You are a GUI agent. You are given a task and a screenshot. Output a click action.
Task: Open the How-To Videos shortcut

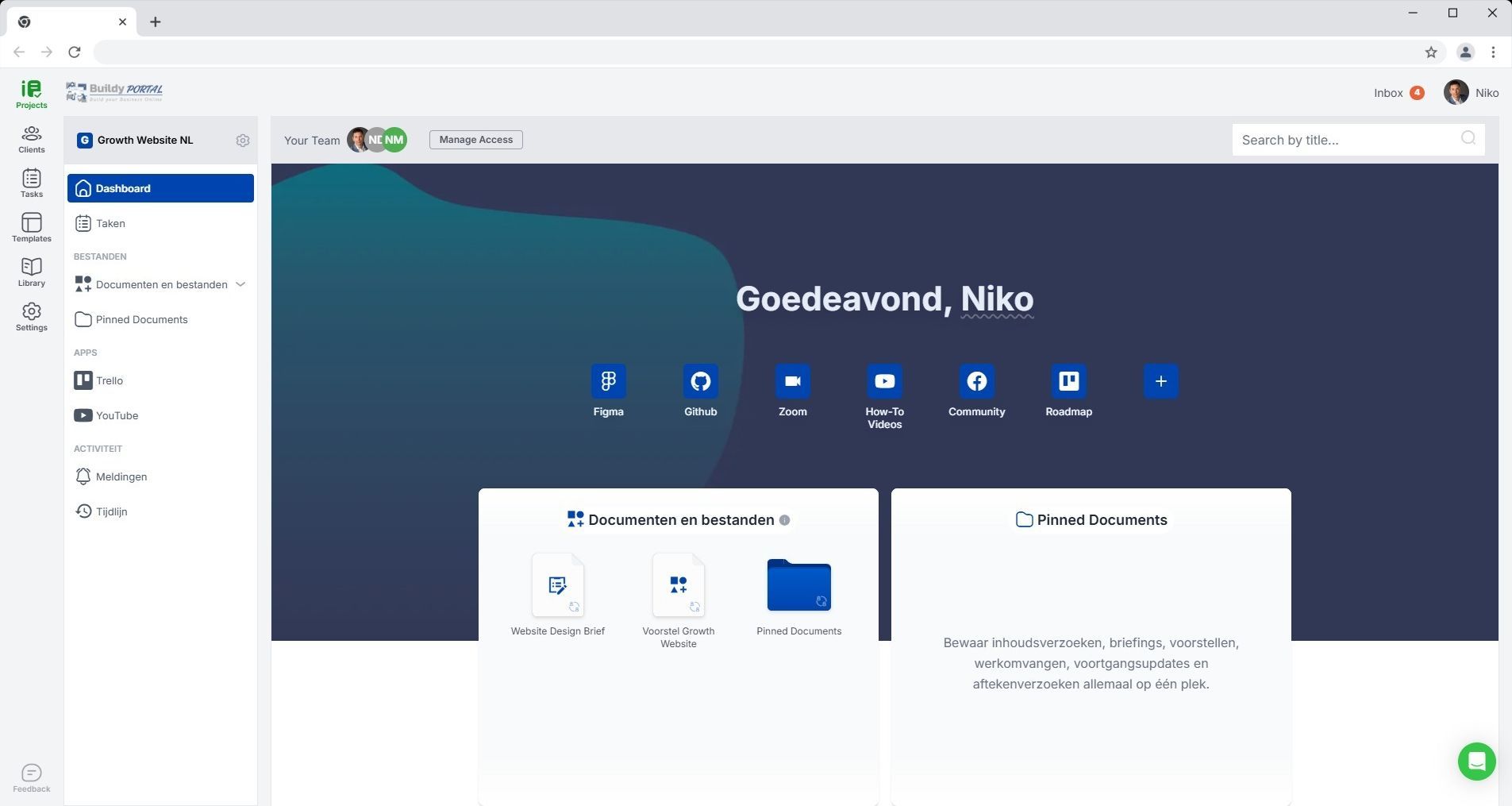coord(884,381)
